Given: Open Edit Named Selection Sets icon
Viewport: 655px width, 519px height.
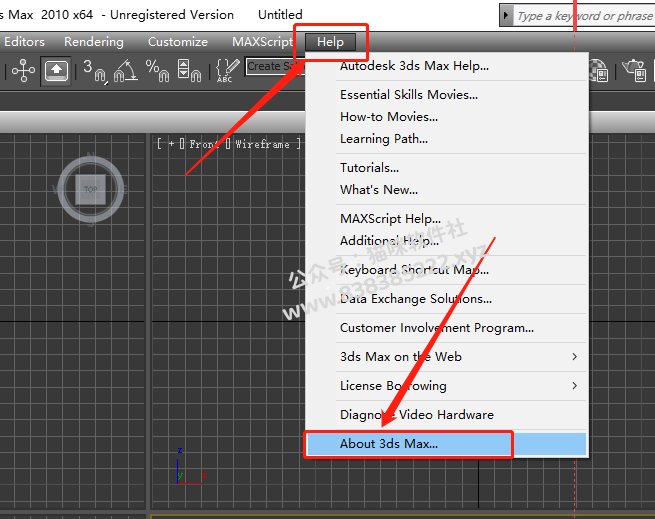Looking at the screenshot, I should [227, 71].
